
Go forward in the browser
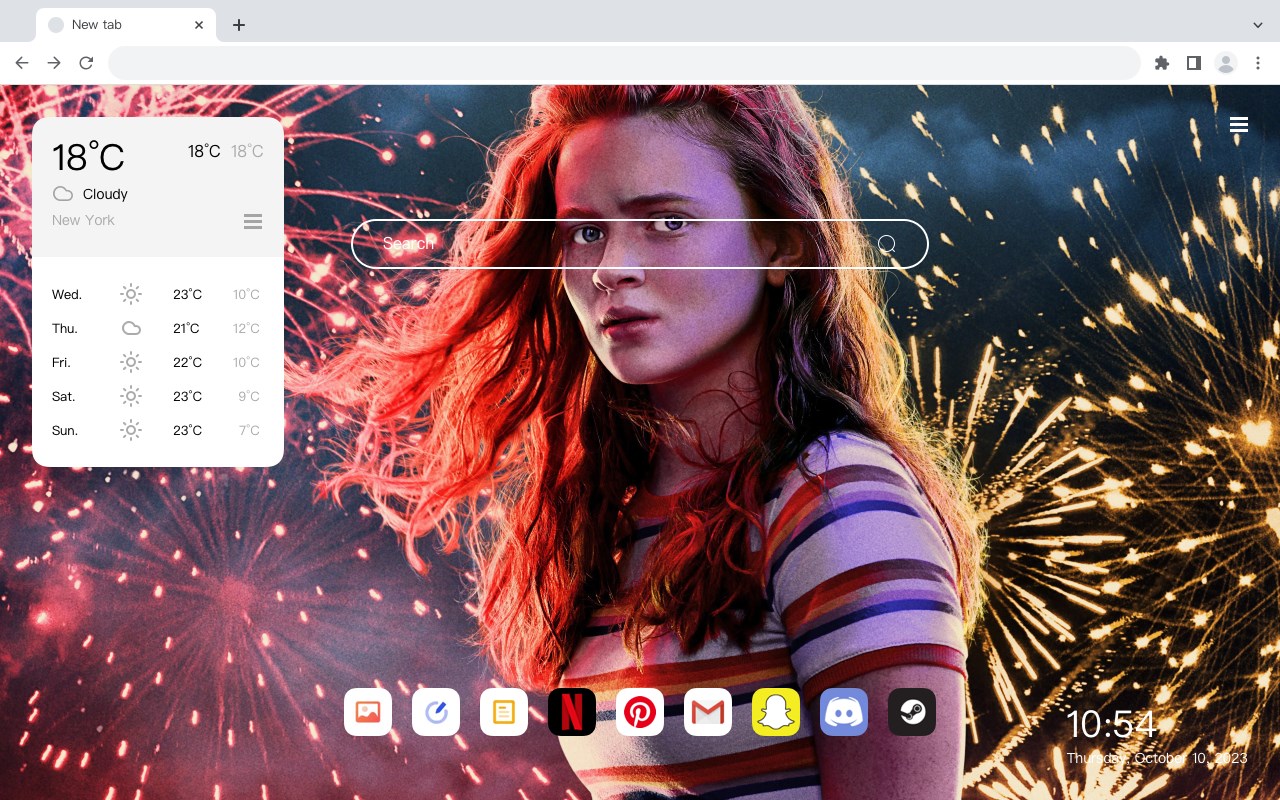pos(54,63)
